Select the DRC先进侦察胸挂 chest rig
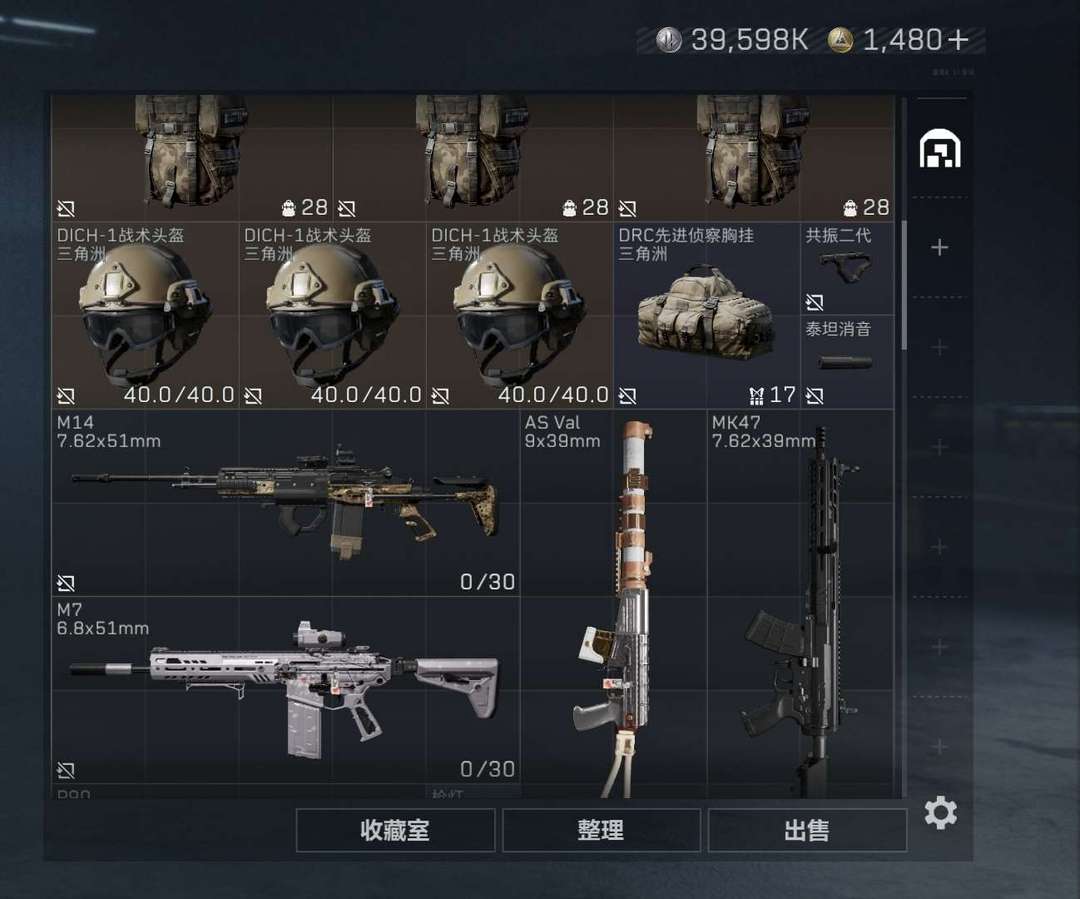1080x899 pixels. 707,316
